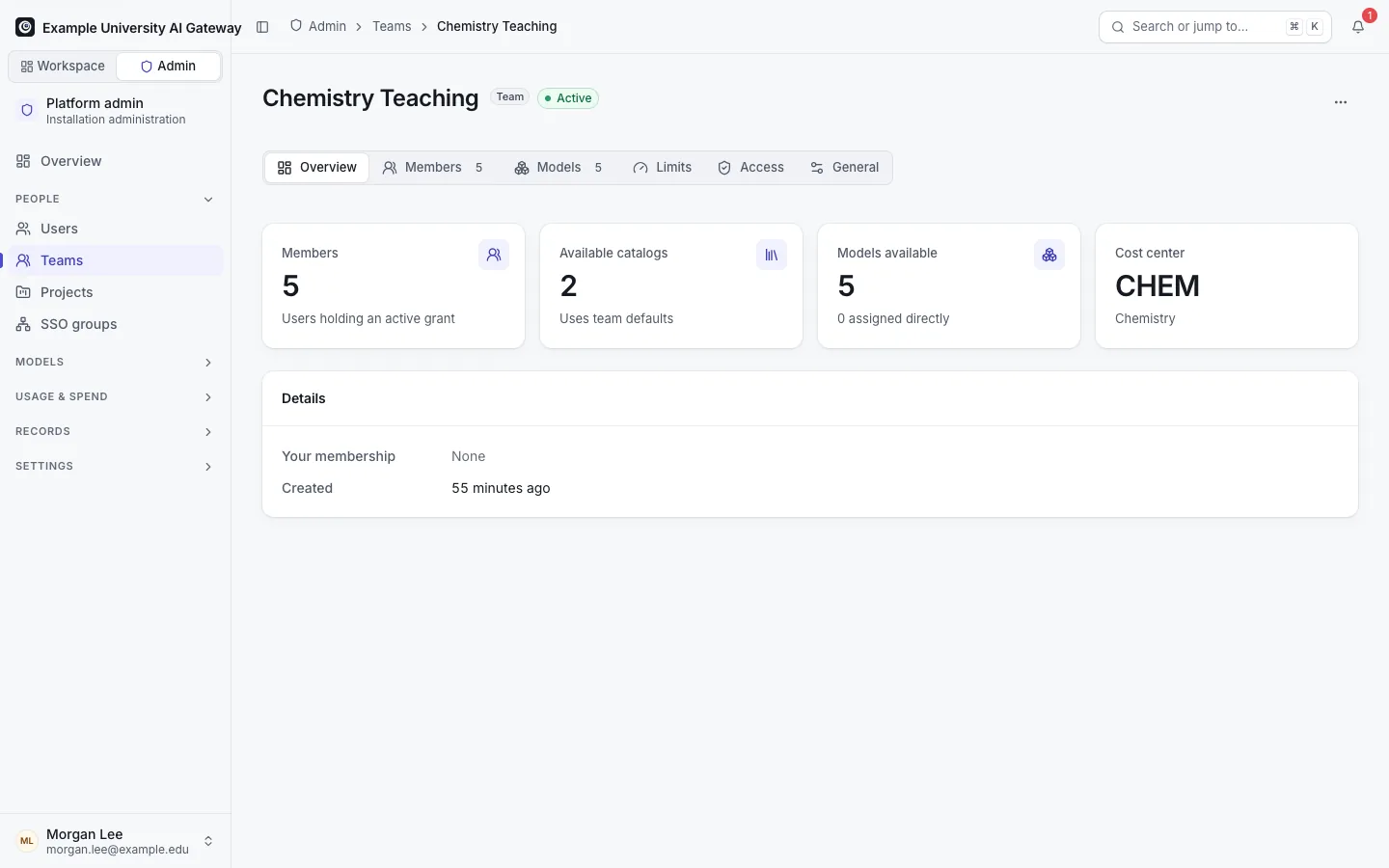The height and width of the screenshot is (868, 1389).
Task: Click the '0 assigned directly' text
Action: [893, 318]
